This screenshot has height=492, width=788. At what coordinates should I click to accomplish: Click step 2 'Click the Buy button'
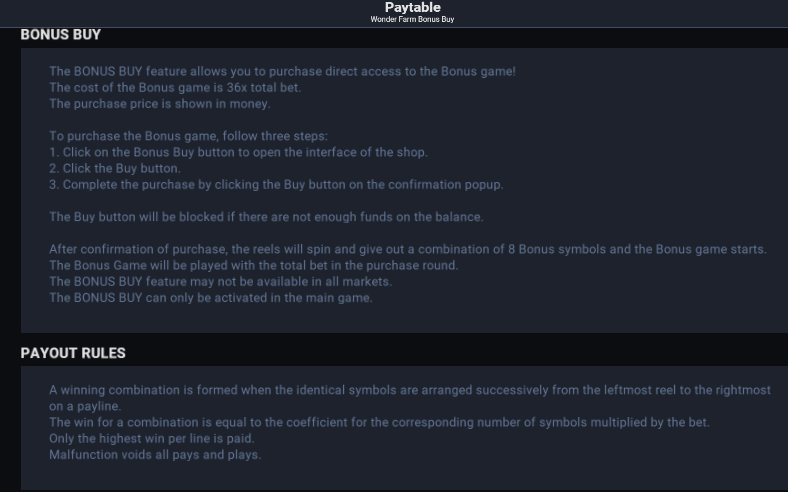(115, 168)
